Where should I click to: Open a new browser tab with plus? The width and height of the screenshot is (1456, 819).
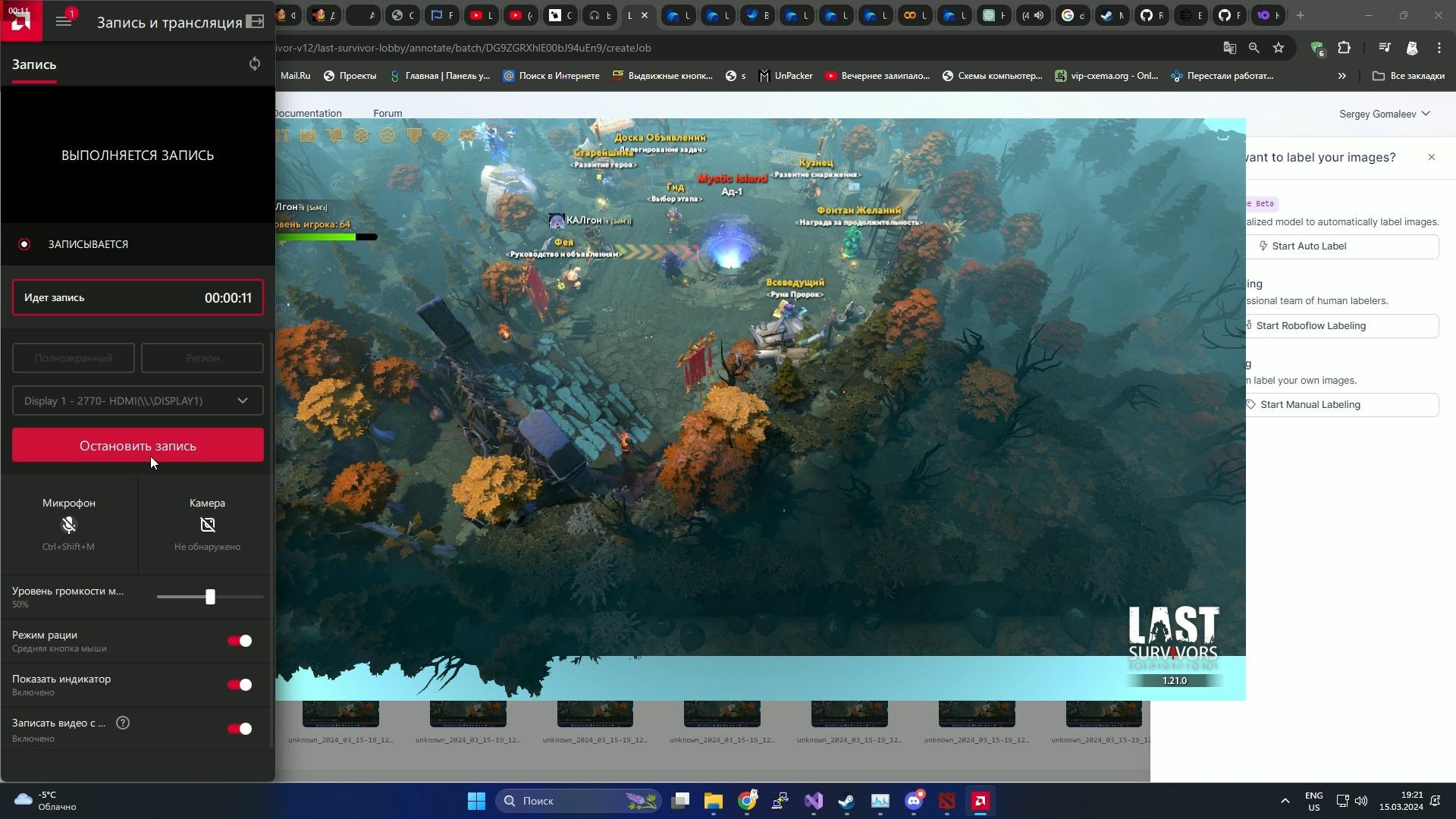(x=1301, y=15)
